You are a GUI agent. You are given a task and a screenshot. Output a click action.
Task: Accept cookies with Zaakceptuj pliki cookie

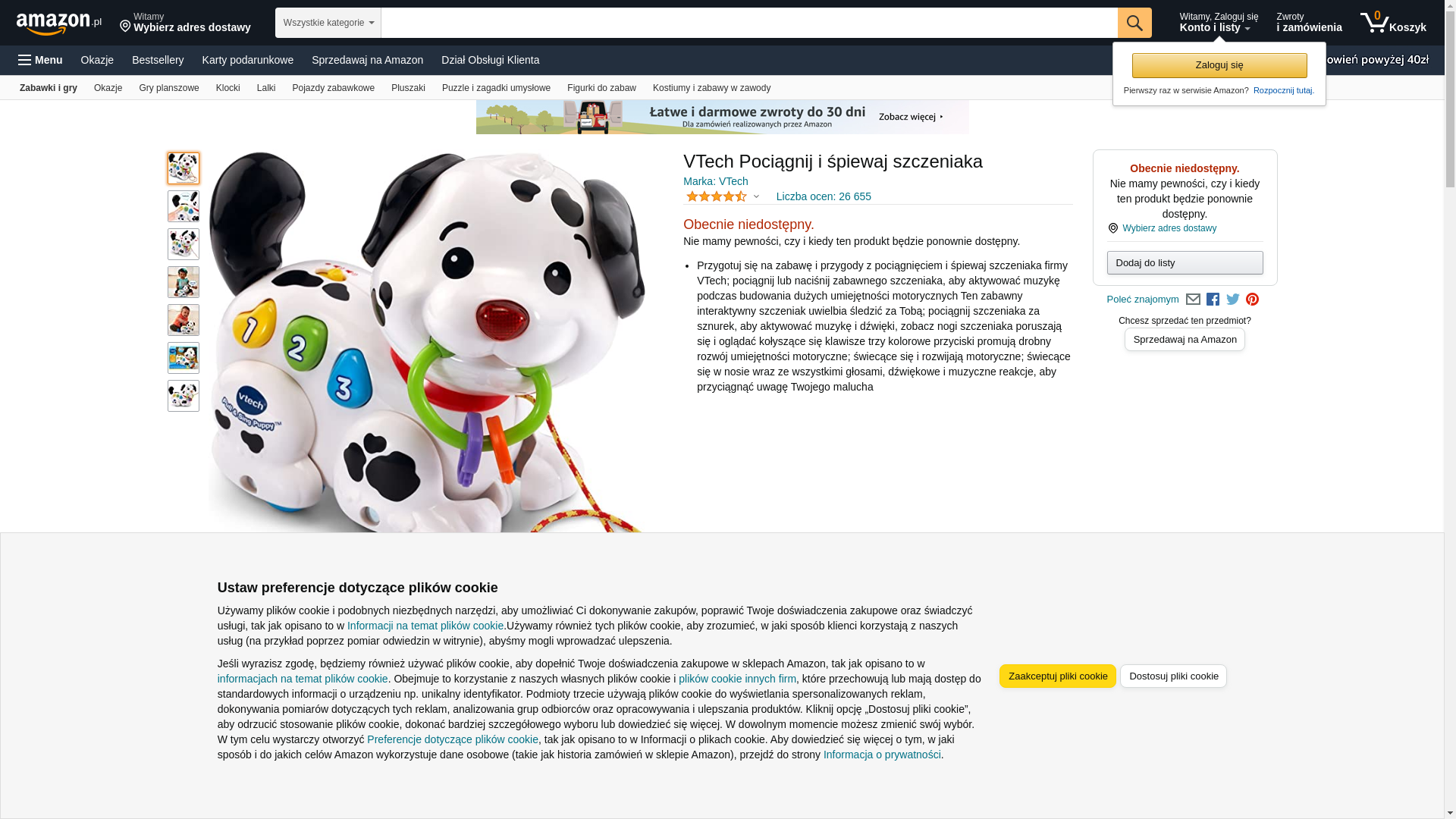click(1057, 676)
